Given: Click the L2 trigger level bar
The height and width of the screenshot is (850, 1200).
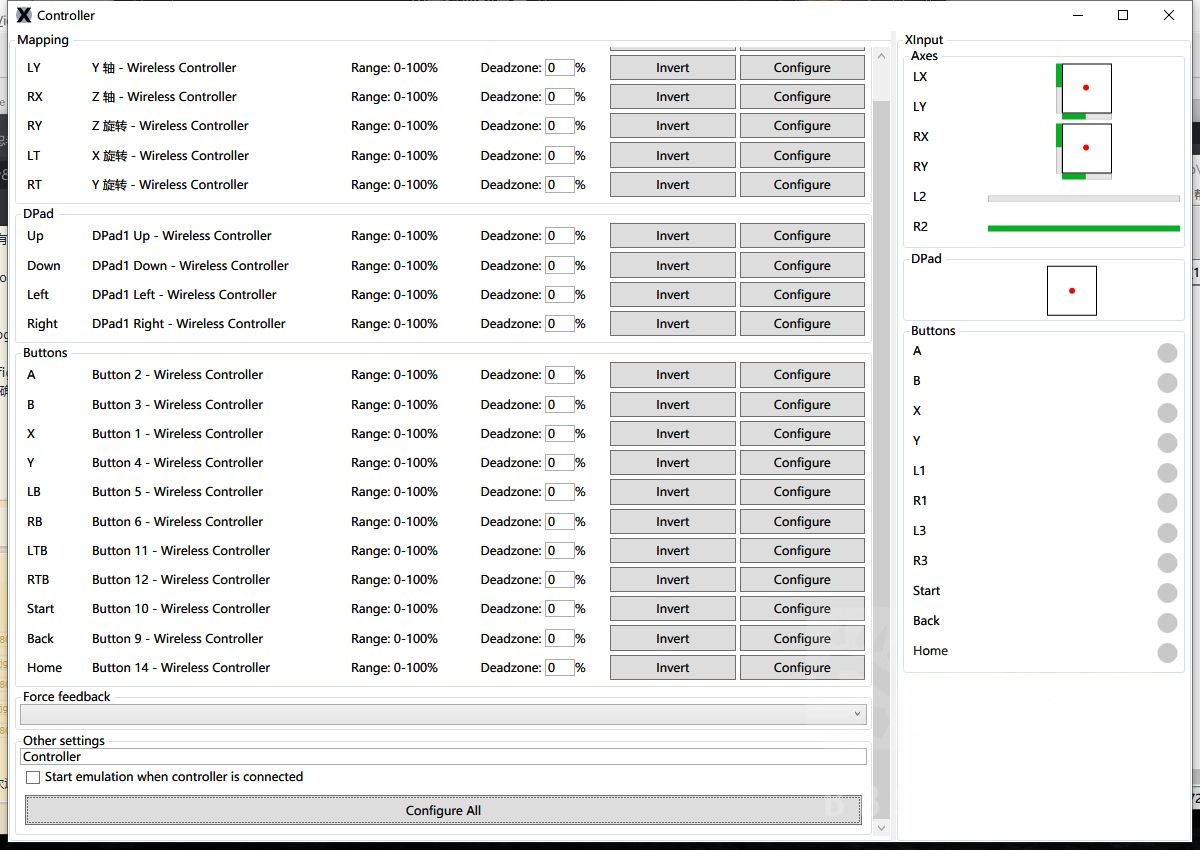Looking at the screenshot, I should point(1084,198).
